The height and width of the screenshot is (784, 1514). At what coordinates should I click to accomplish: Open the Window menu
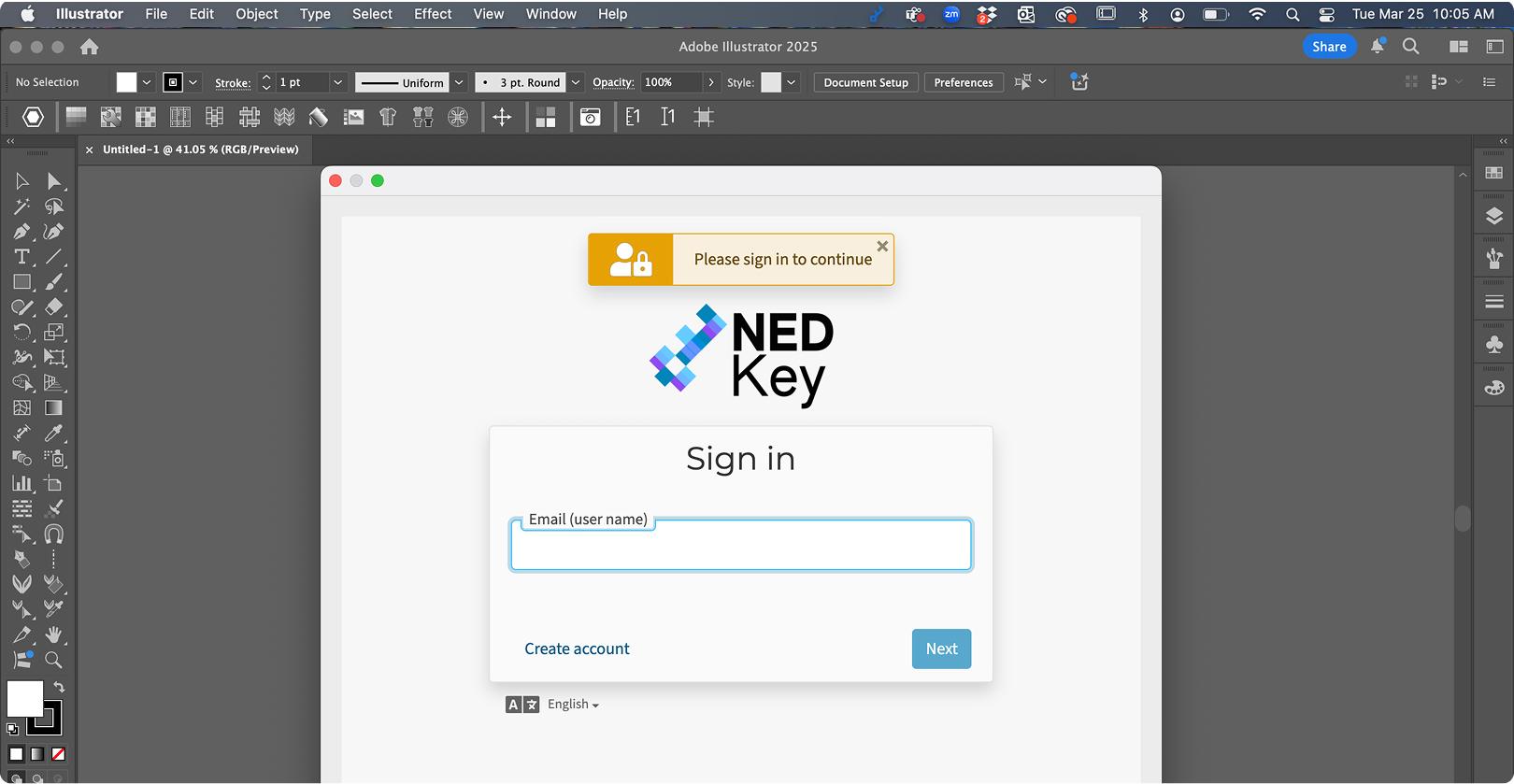551,14
